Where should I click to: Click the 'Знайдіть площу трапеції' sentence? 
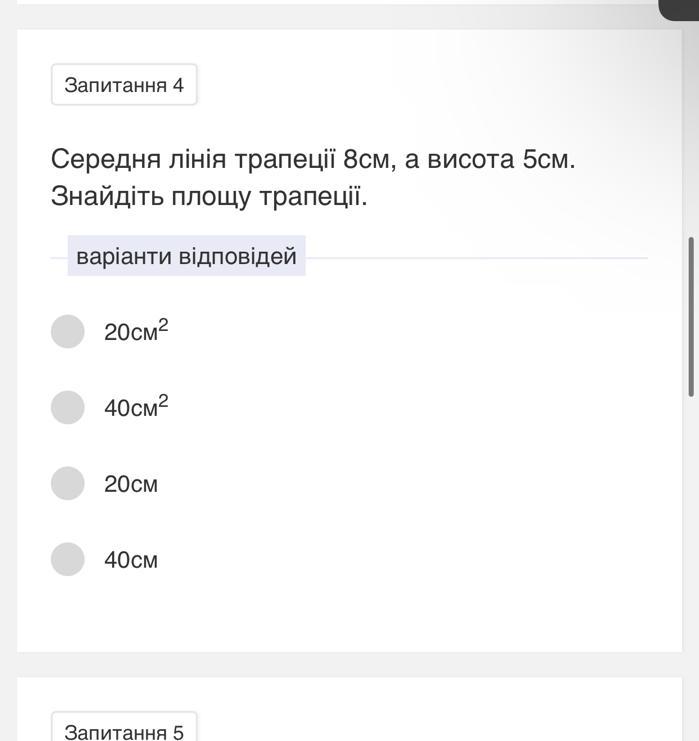tap(209, 197)
